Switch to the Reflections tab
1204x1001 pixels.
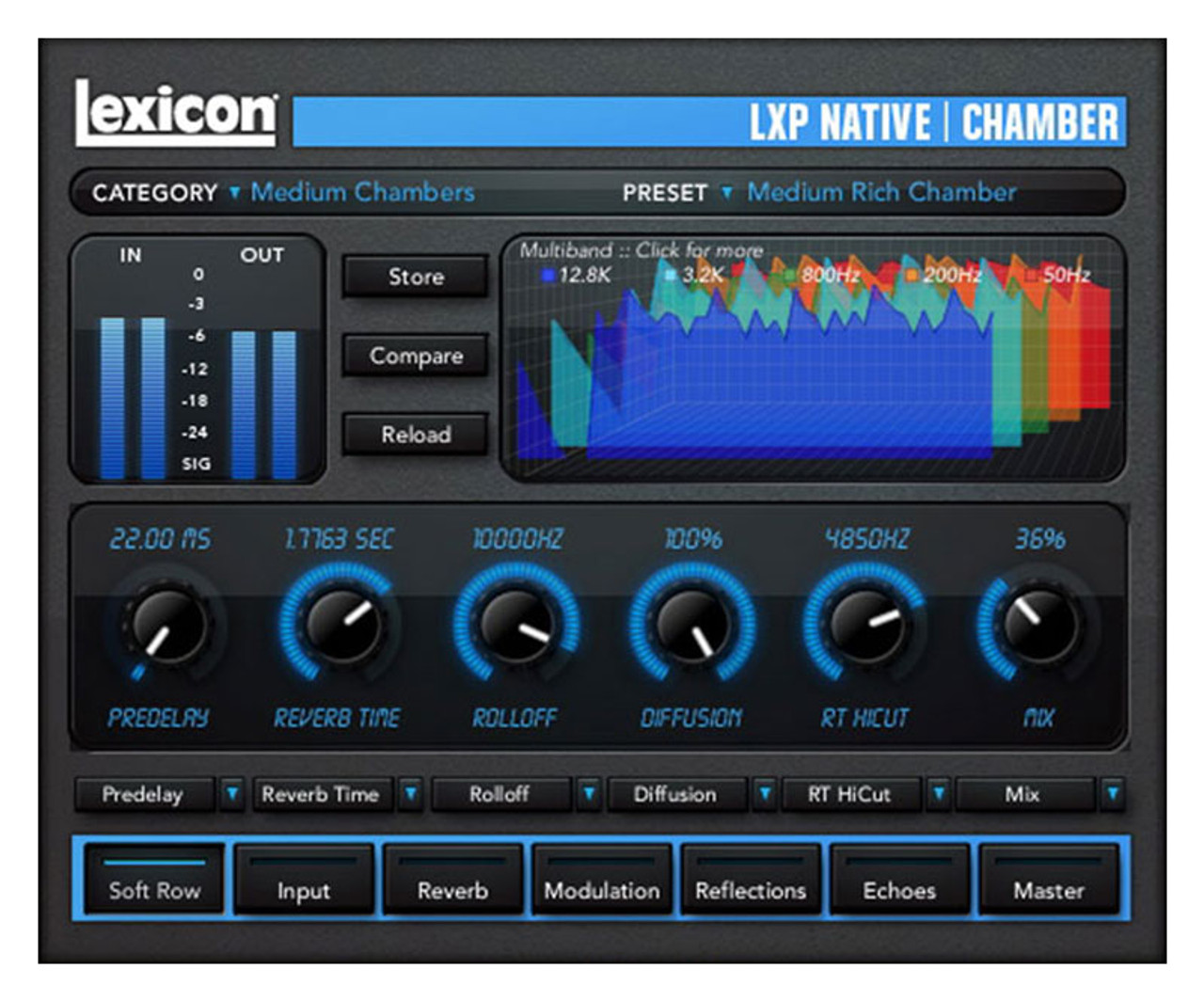click(751, 879)
